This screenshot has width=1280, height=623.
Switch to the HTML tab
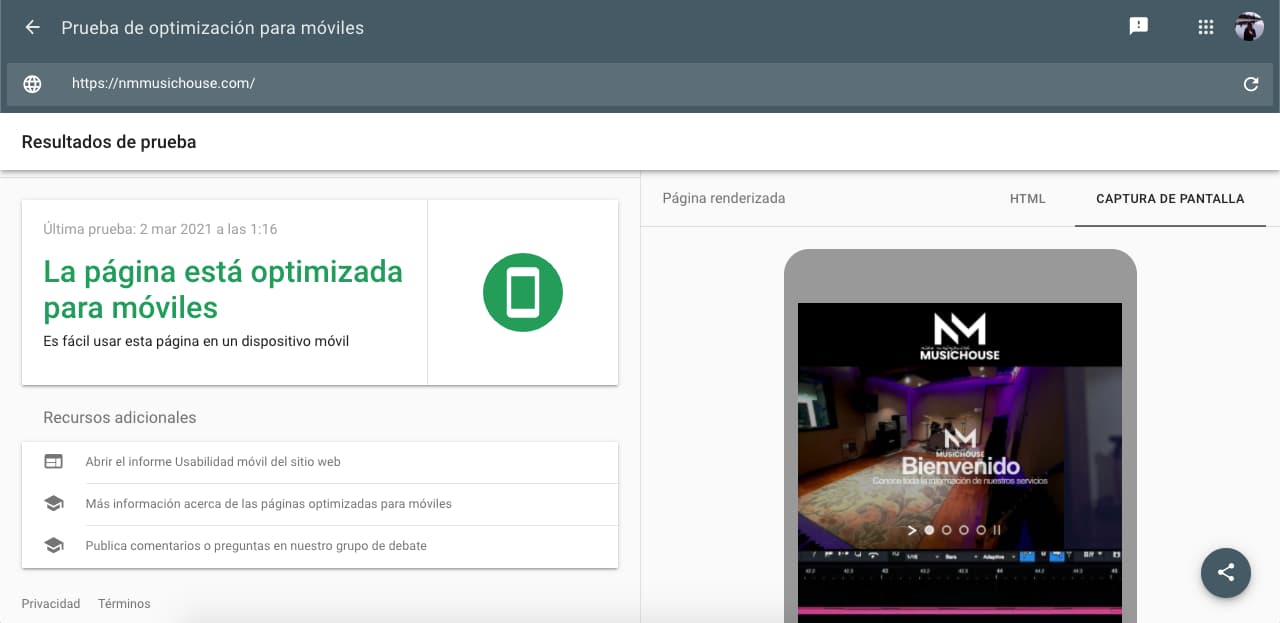point(1027,199)
